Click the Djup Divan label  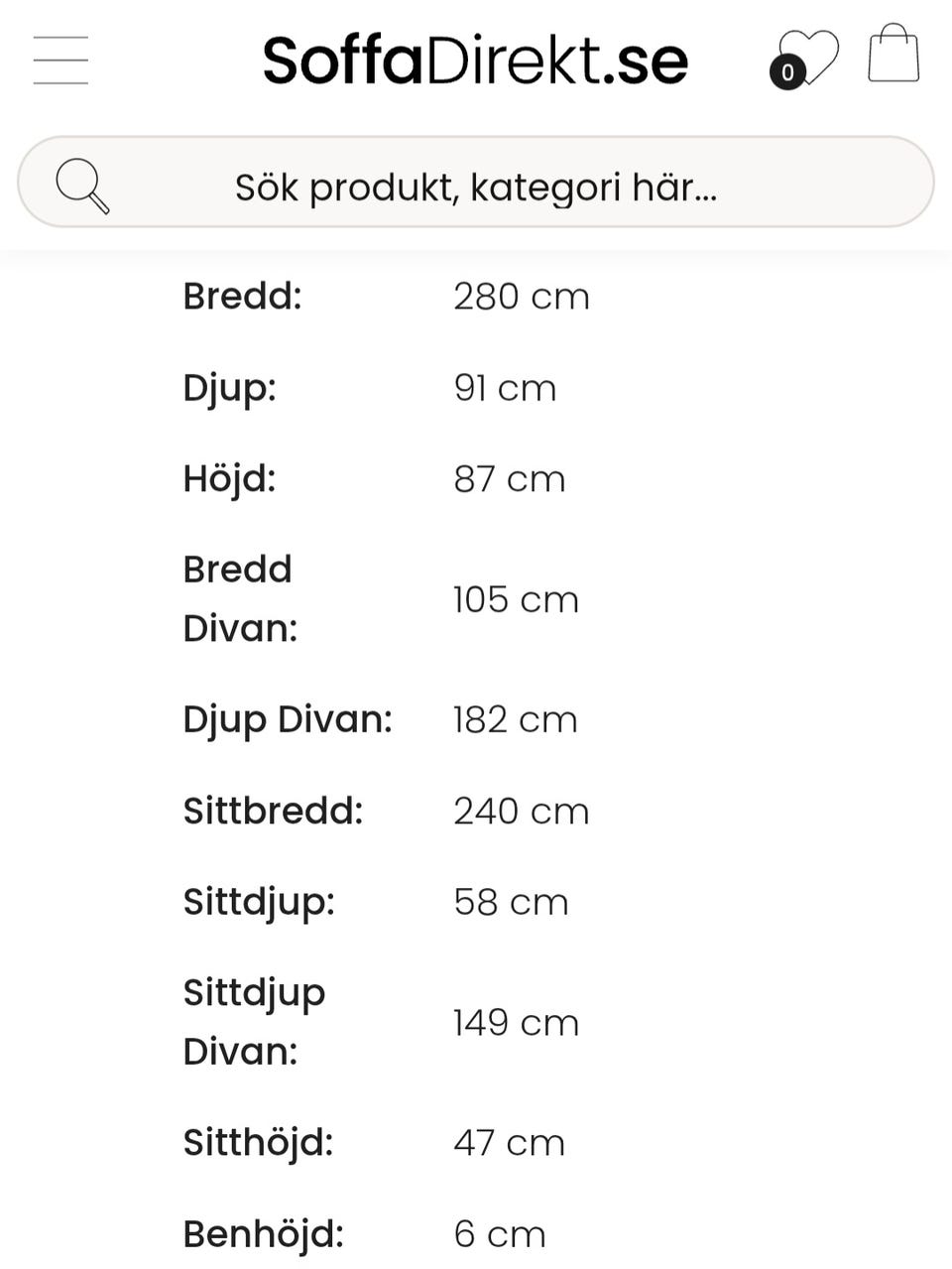pos(288,719)
